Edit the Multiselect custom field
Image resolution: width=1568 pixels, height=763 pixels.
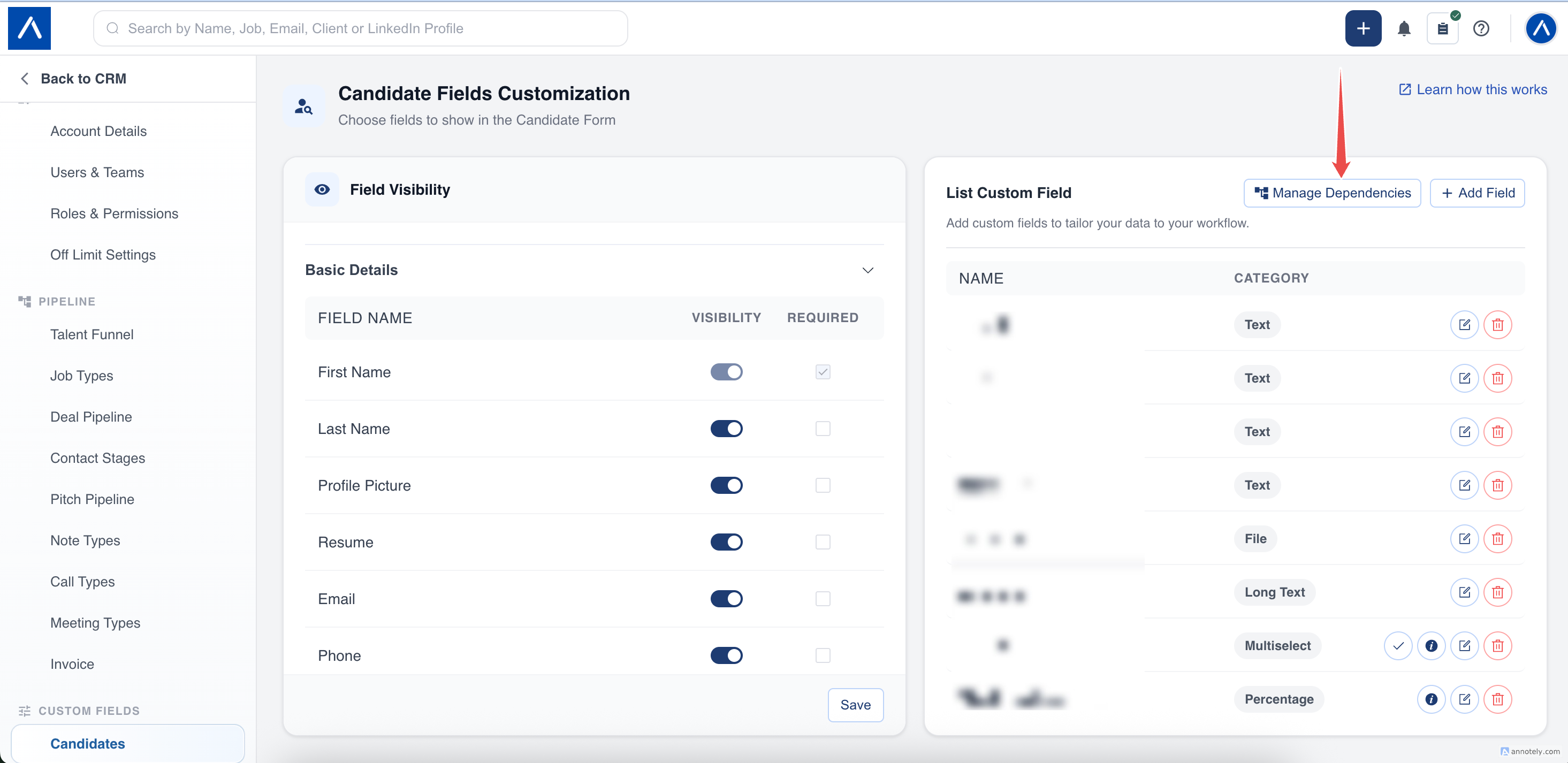pos(1464,646)
